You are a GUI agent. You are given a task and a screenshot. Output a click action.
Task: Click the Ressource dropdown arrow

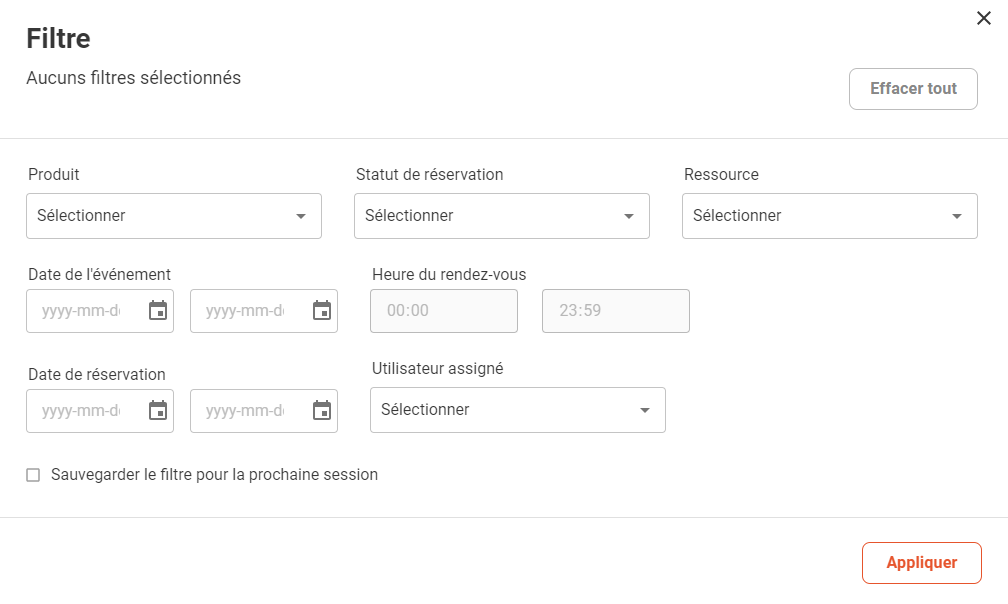pos(957,216)
